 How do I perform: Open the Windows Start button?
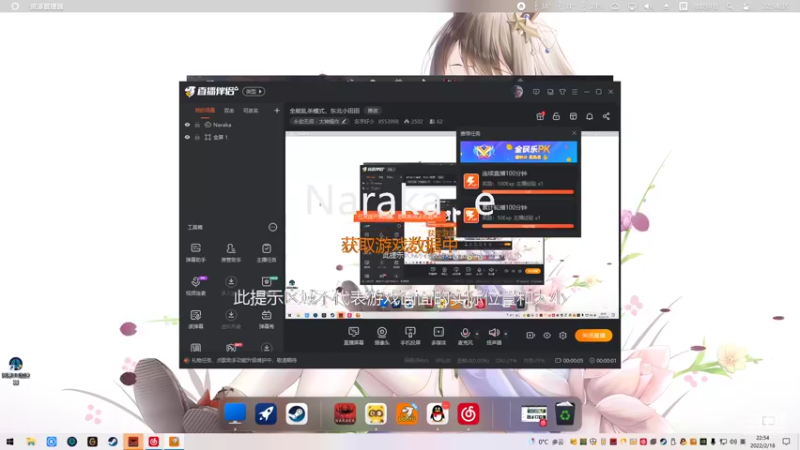[10, 442]
